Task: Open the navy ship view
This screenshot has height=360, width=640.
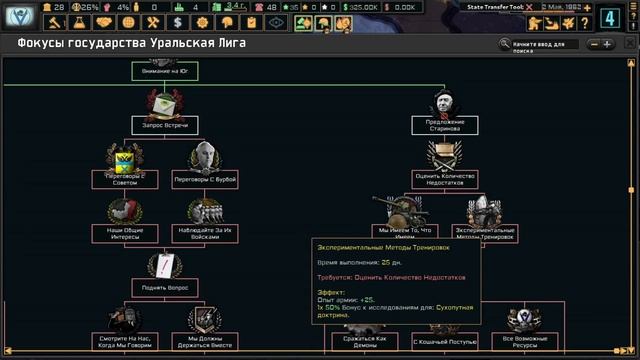Action: click(551, 23)
